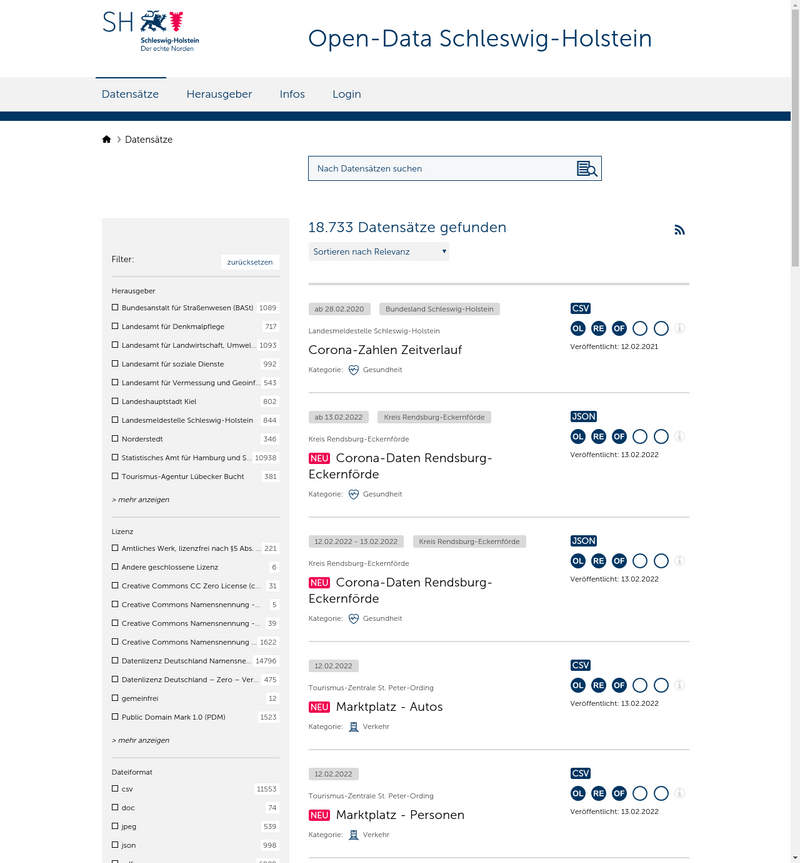800x863 pixels.
Task: Check gemeinfrei license filter
Action: pyautogui.click(x=115, y=698)
